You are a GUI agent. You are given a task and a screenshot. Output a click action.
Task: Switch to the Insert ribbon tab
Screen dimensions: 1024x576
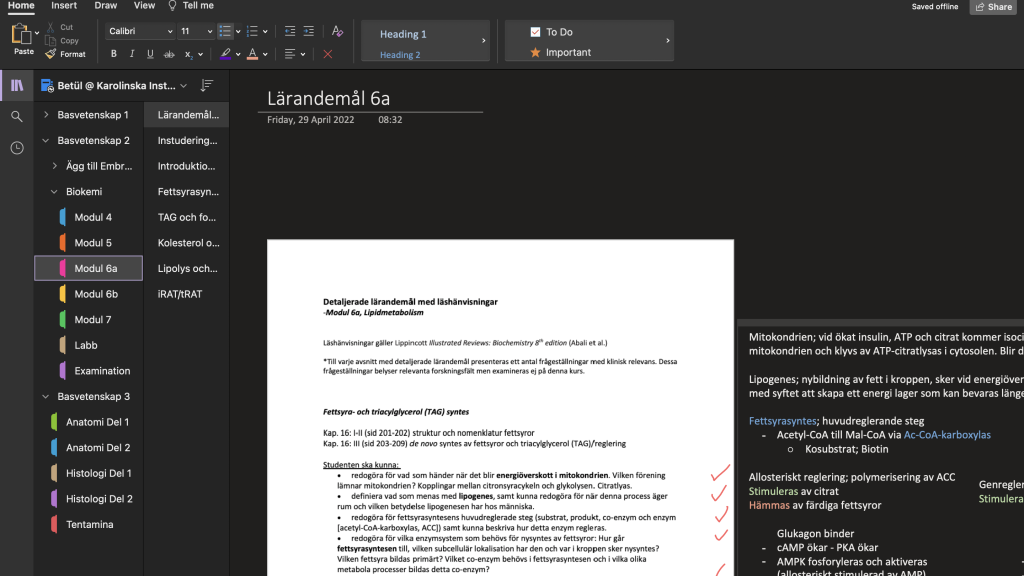tap(64, 6)
